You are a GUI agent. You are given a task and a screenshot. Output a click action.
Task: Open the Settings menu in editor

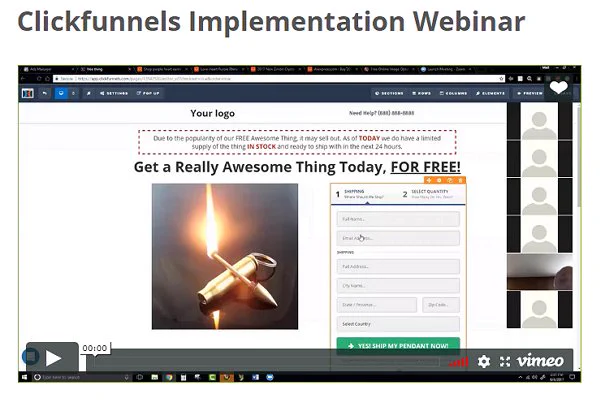coord(114,93)
